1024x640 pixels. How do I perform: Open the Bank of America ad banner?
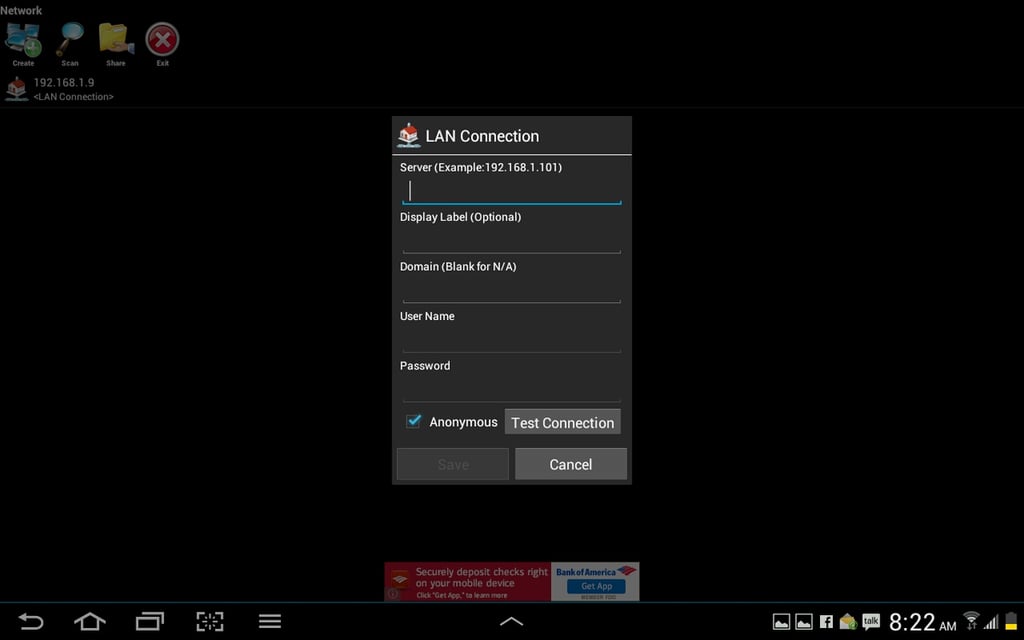tap(511, 581)
